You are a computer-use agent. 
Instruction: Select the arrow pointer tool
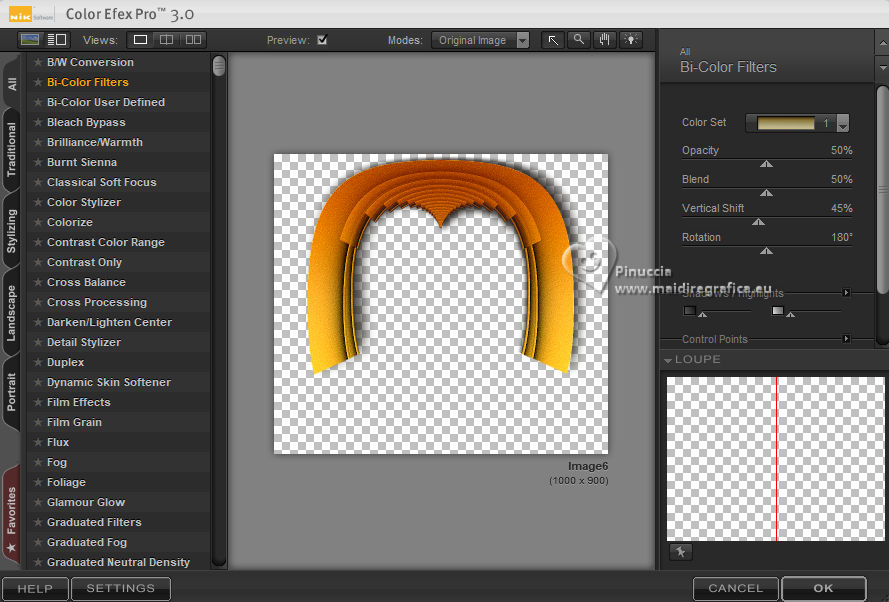pyautogui.click(x=552, y=40)
